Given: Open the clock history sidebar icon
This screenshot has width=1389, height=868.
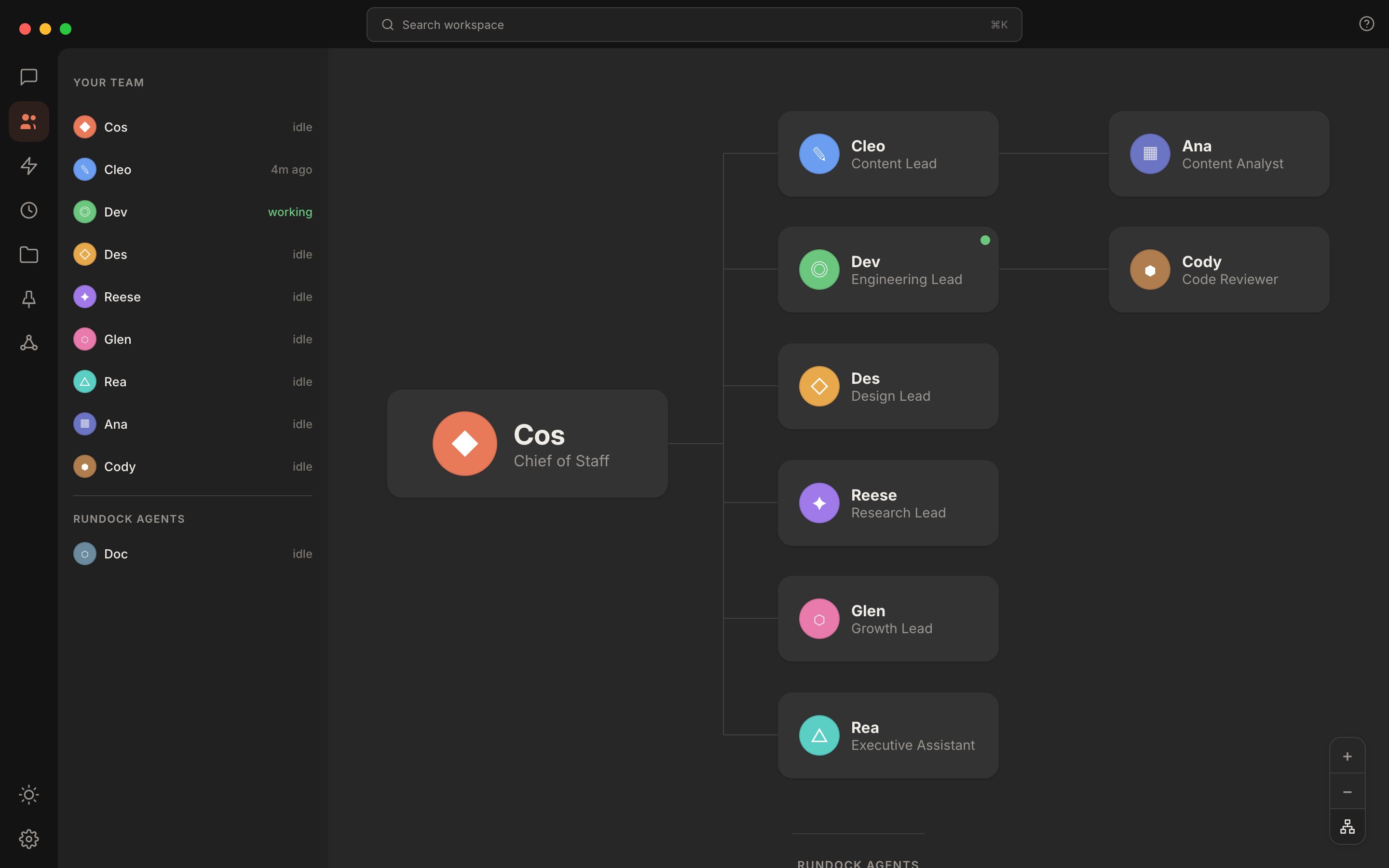Looking at the screenshot, I should (29, 210).
